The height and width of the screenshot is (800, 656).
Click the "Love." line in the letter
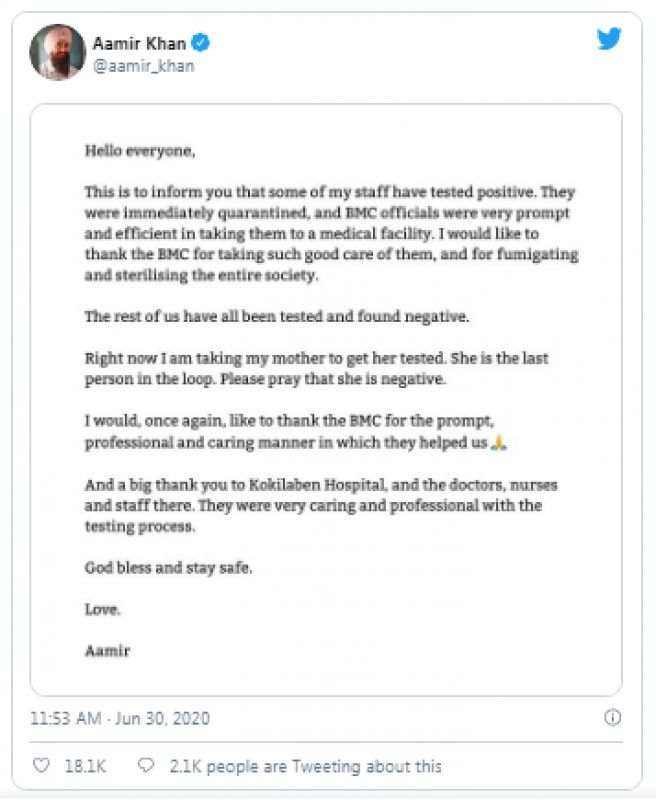[x=102, y=609]
